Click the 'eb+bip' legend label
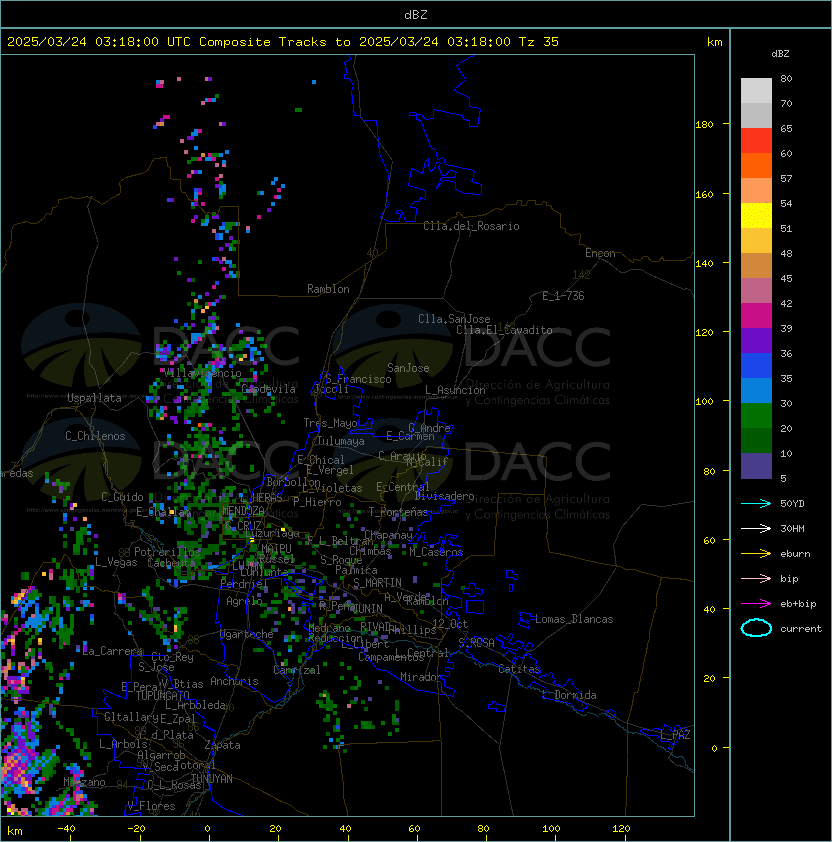The image size is (832, 842). tap(798, 604)
